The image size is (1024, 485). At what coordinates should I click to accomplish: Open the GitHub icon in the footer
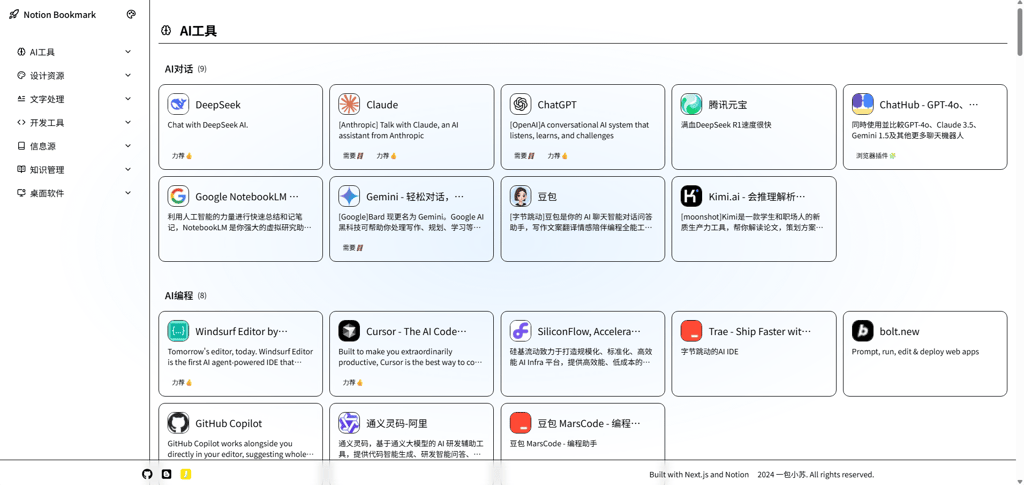tap(147, 475)
